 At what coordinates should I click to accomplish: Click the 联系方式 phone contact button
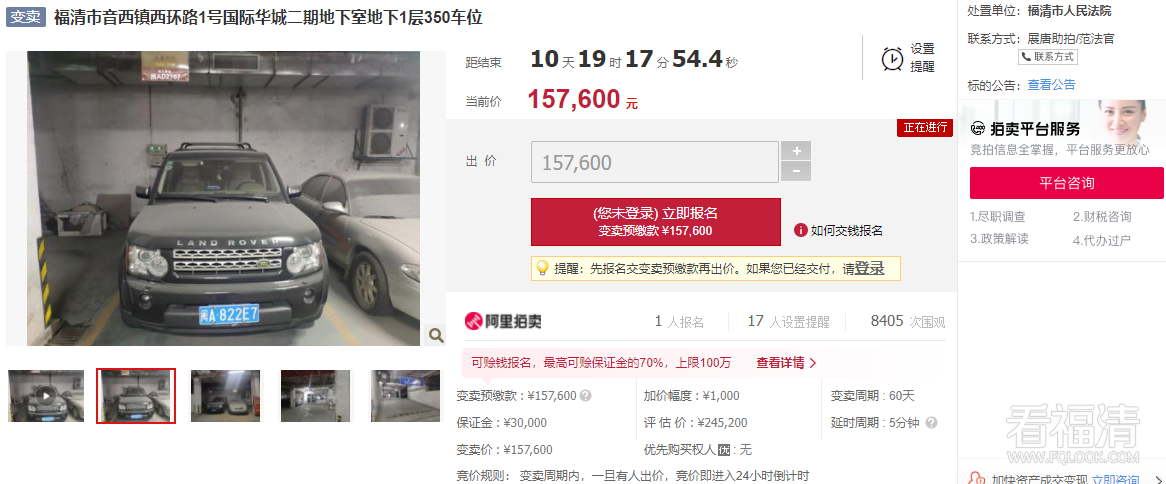tap(1048, 57)
